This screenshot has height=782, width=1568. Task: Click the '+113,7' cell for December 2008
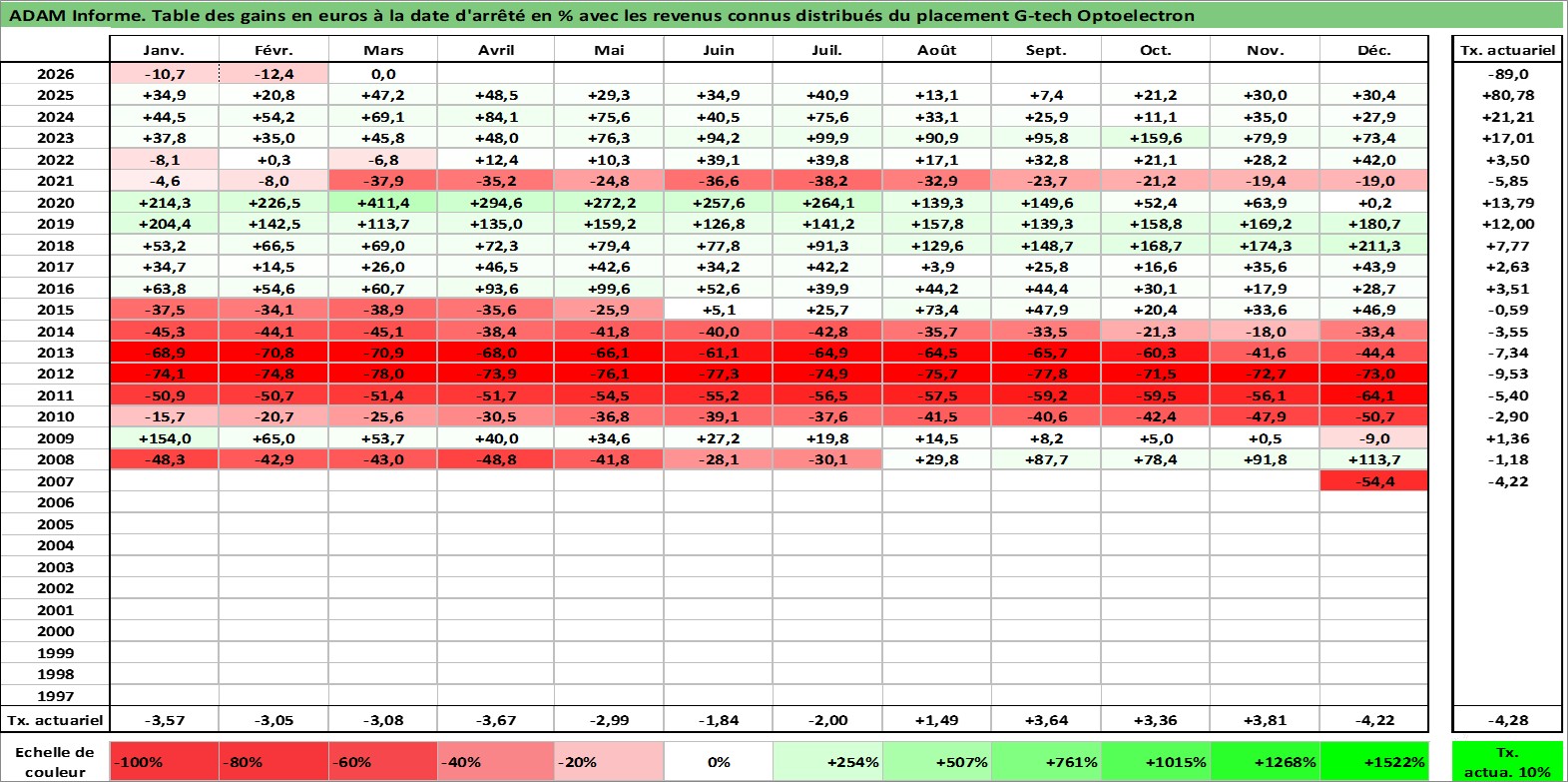point(1374,459)
